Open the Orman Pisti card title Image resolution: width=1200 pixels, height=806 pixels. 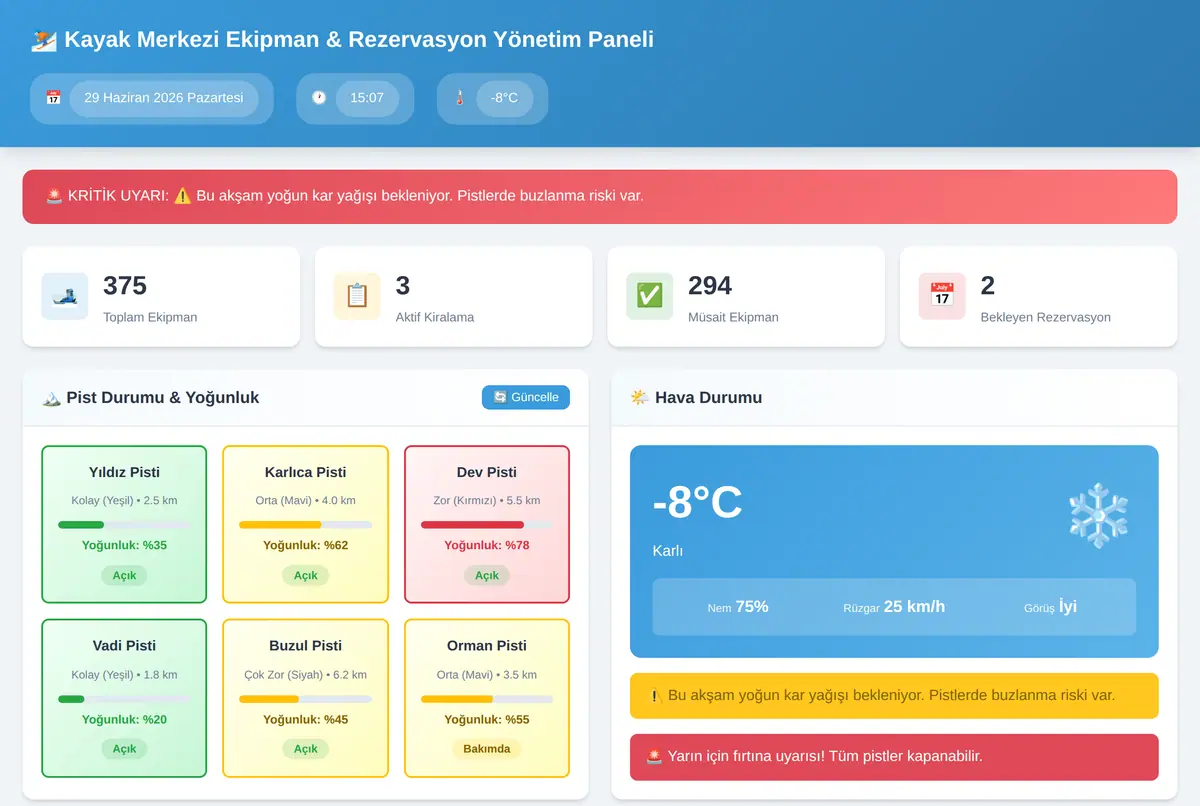click(487, 646)
